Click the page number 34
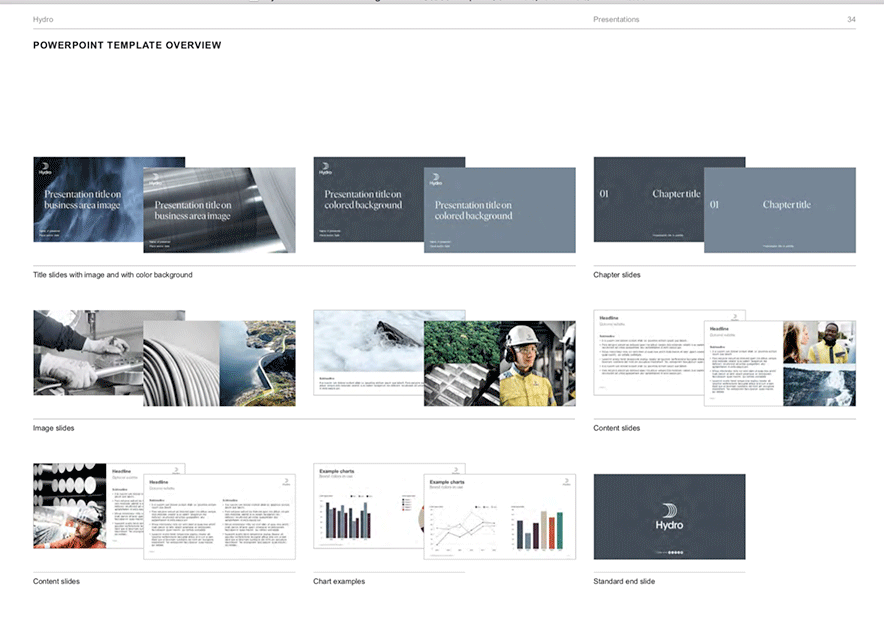 tap(851, 19)
